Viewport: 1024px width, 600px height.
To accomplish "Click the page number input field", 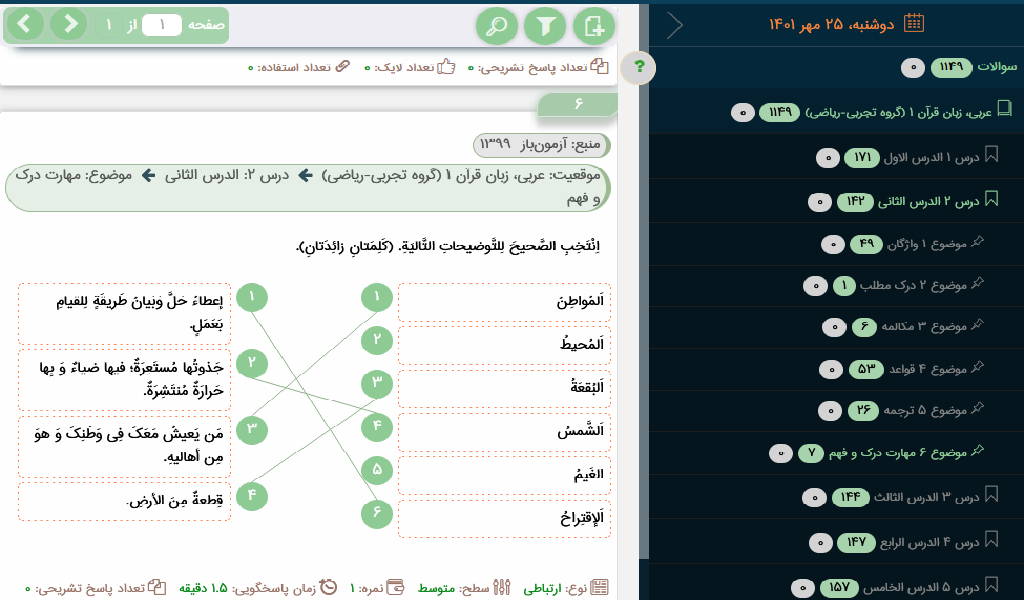I will pos(161,25).
